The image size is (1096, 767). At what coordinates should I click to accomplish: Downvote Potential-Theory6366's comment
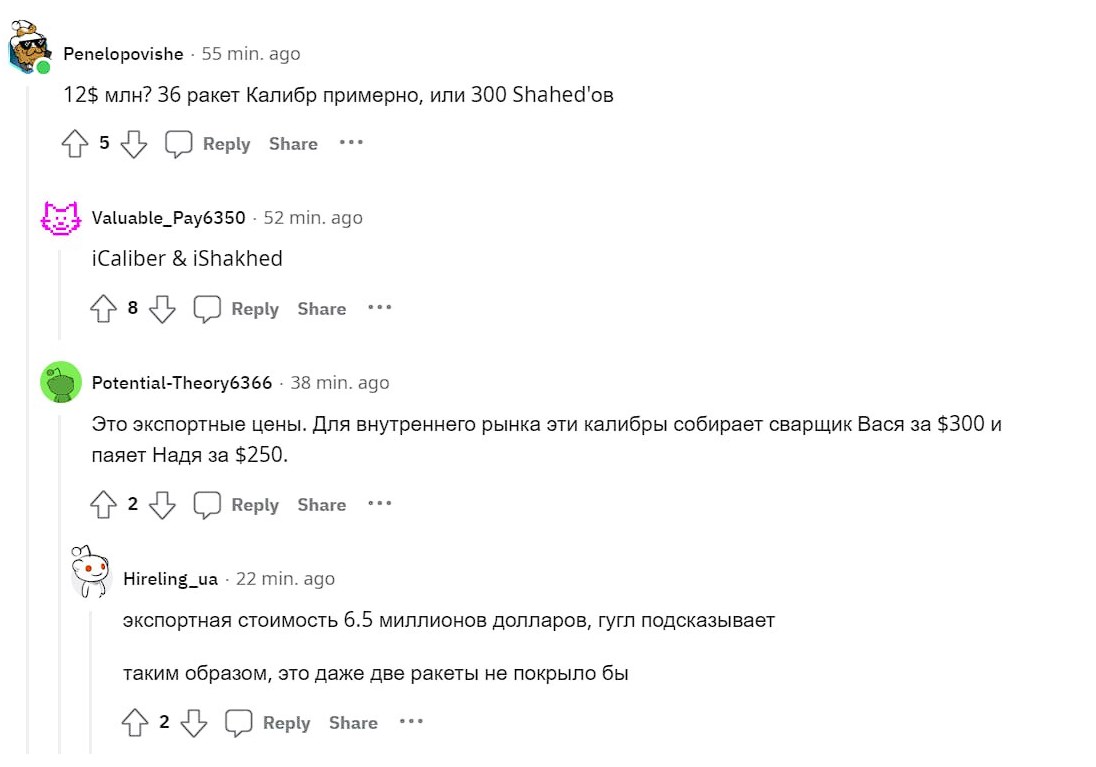click(x=162, y=505)
